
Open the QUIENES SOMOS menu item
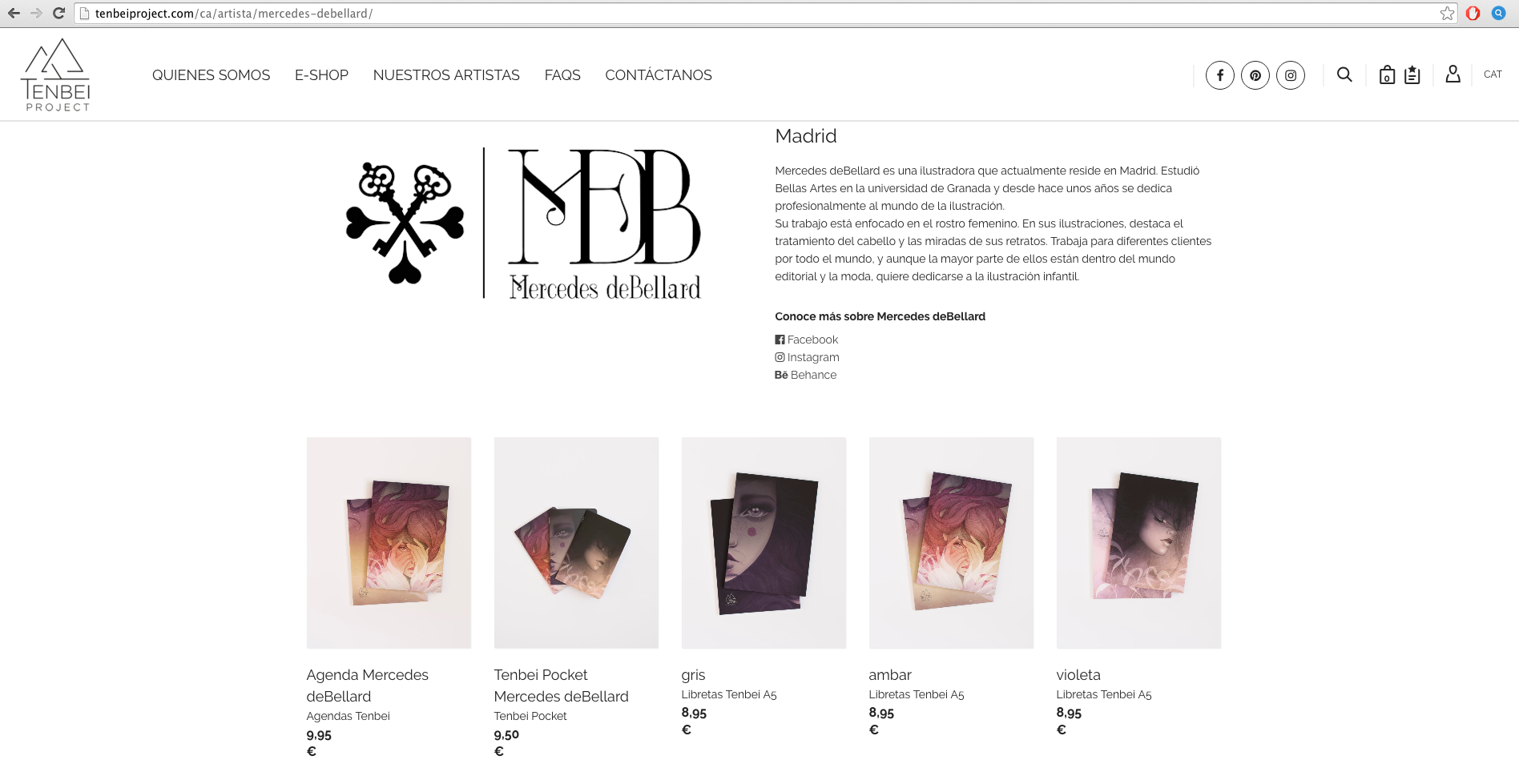[212, 75]
